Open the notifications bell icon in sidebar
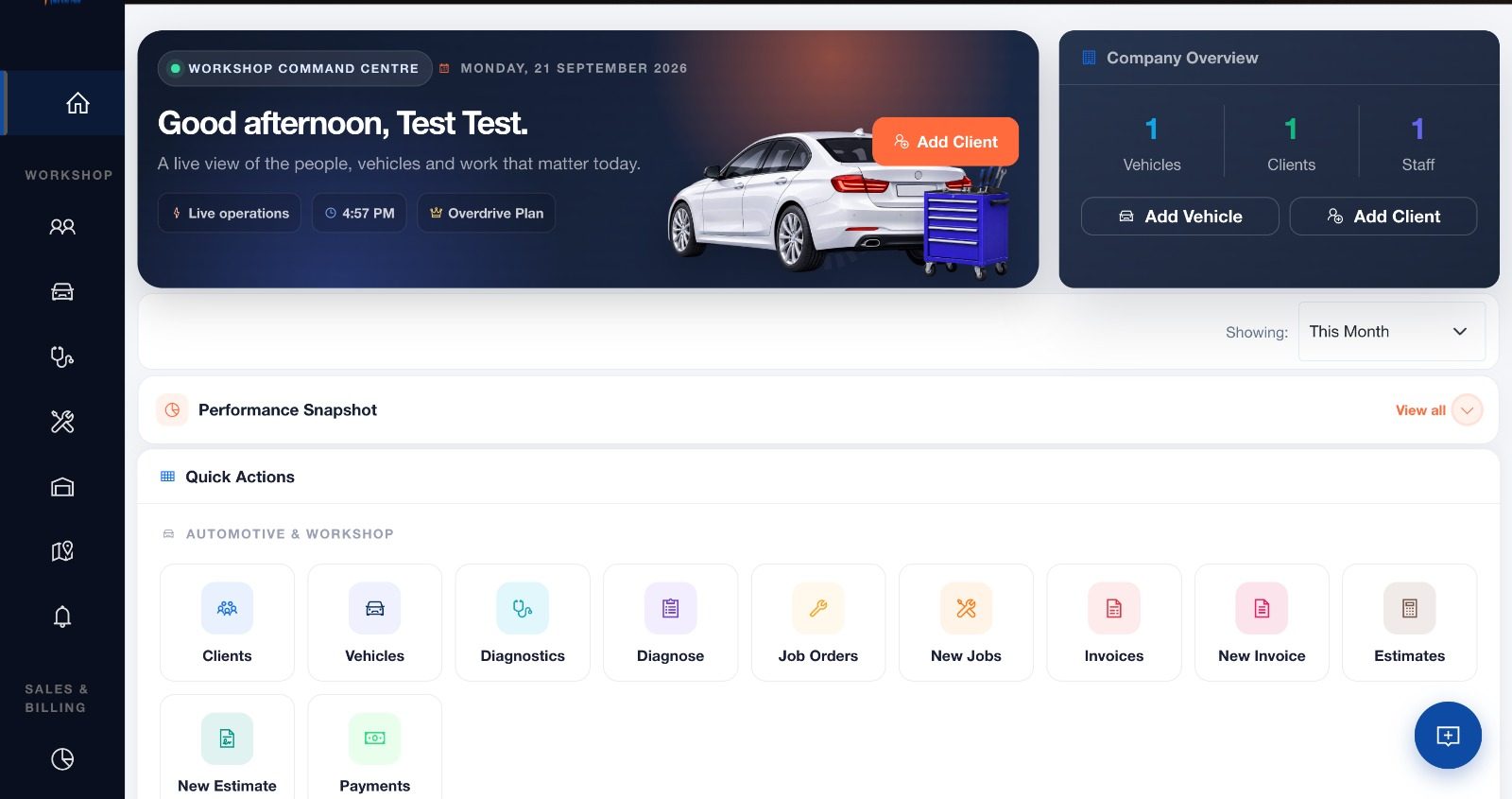1512x799 pixels. tap(62, 617)
